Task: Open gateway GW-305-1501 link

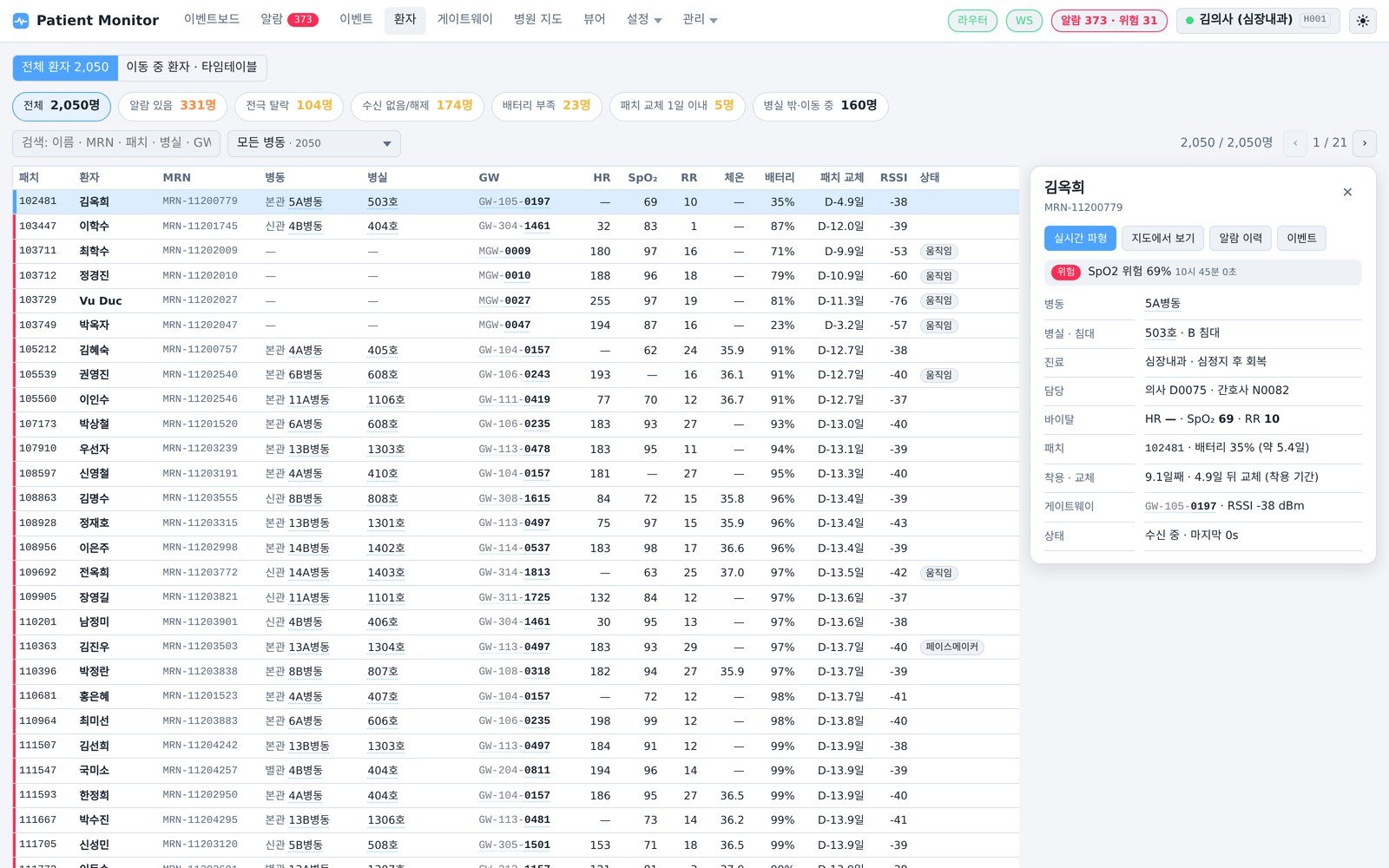Action: 514,845
